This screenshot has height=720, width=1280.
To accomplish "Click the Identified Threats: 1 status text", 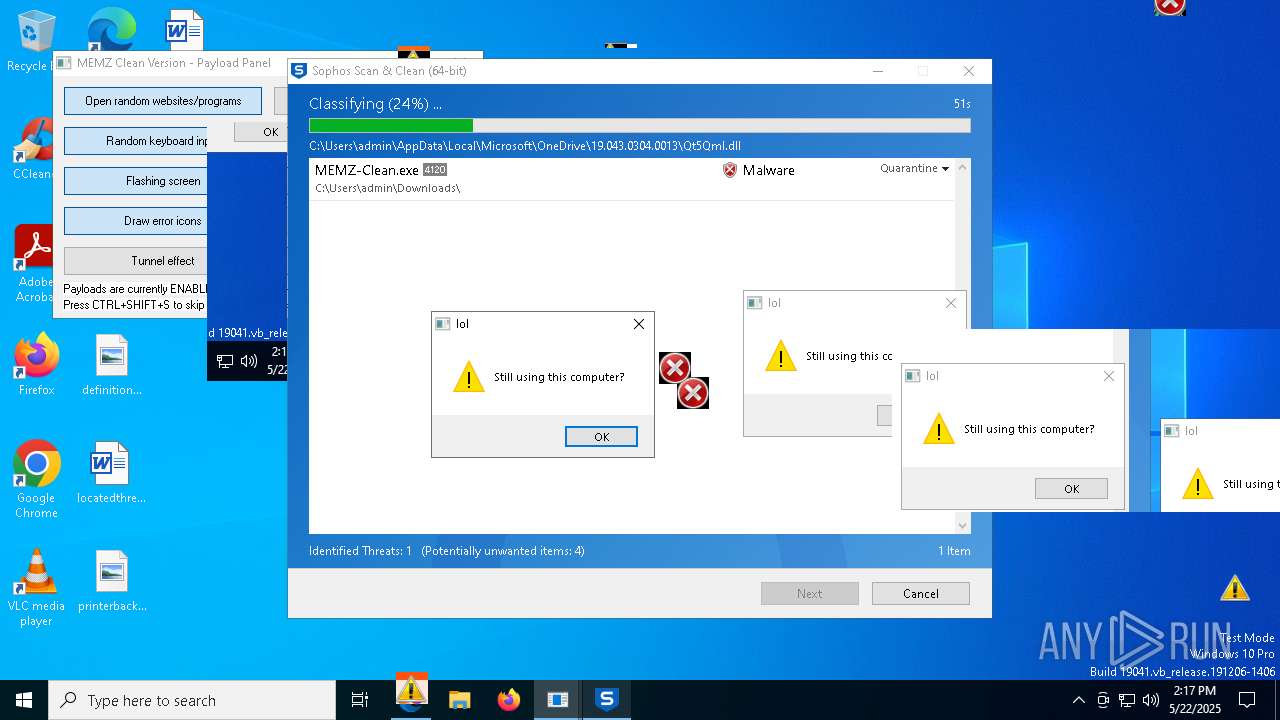I will (360, 551).
